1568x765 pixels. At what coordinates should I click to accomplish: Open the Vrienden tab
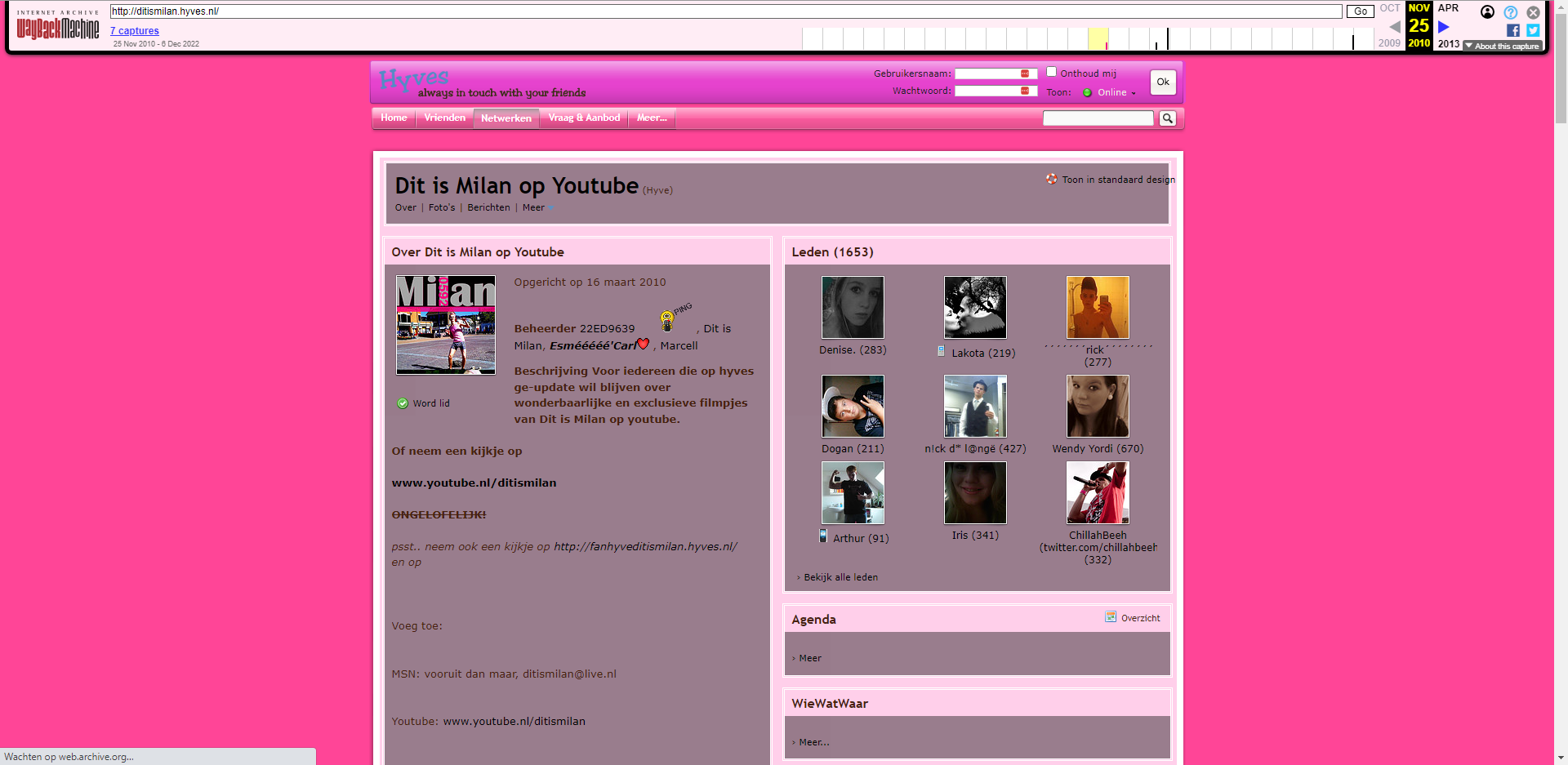click(x=444, y=118)
